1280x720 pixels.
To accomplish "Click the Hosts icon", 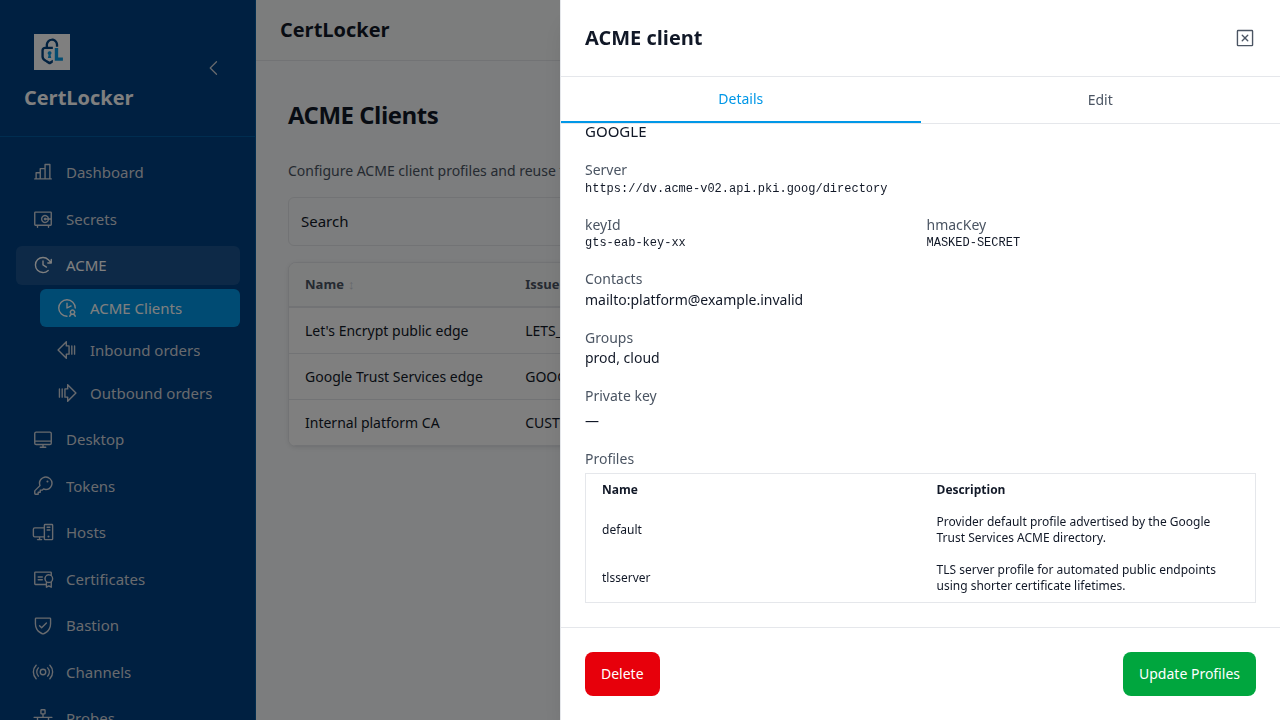I will tap(43, 532).
